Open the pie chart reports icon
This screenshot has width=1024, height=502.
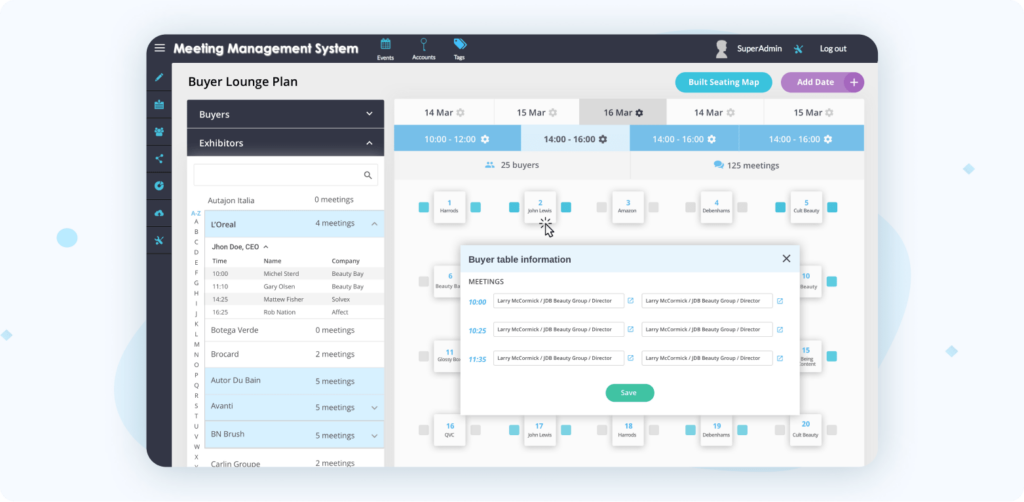[x=159, y=185]
